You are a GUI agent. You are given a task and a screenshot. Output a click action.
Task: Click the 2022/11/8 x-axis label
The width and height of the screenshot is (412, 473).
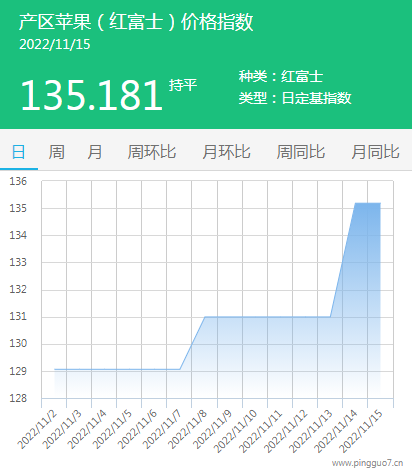pyautogui.click(x=187, y=430)
